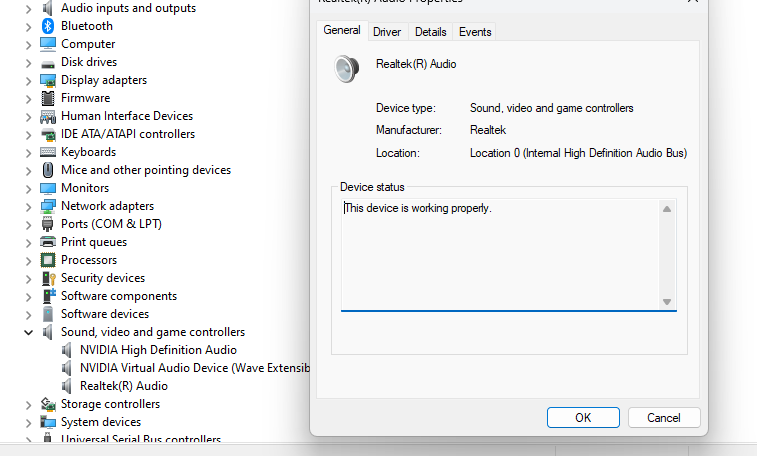Click the Audio inputs and outputs speaker icon
This screenshot has width=757, height=456.
(47, 8)
